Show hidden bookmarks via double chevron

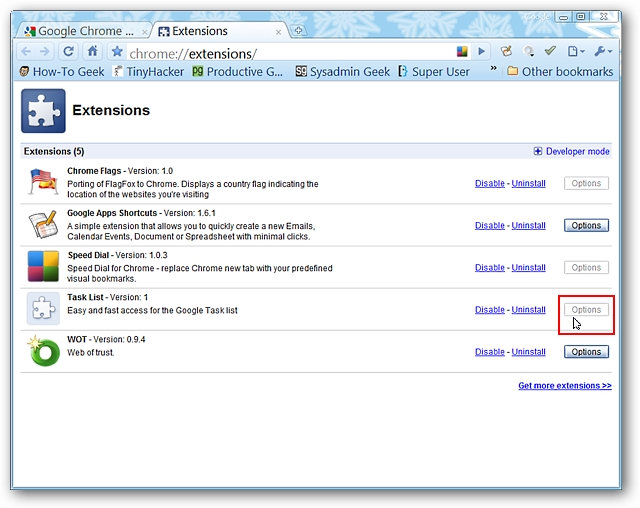(x=493, y=68)
